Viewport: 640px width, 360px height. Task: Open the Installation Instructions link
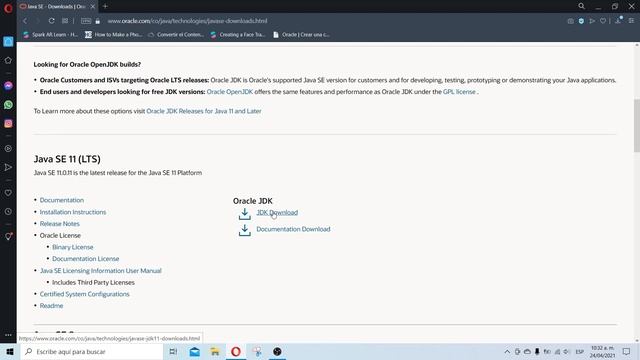coord(73,212)
